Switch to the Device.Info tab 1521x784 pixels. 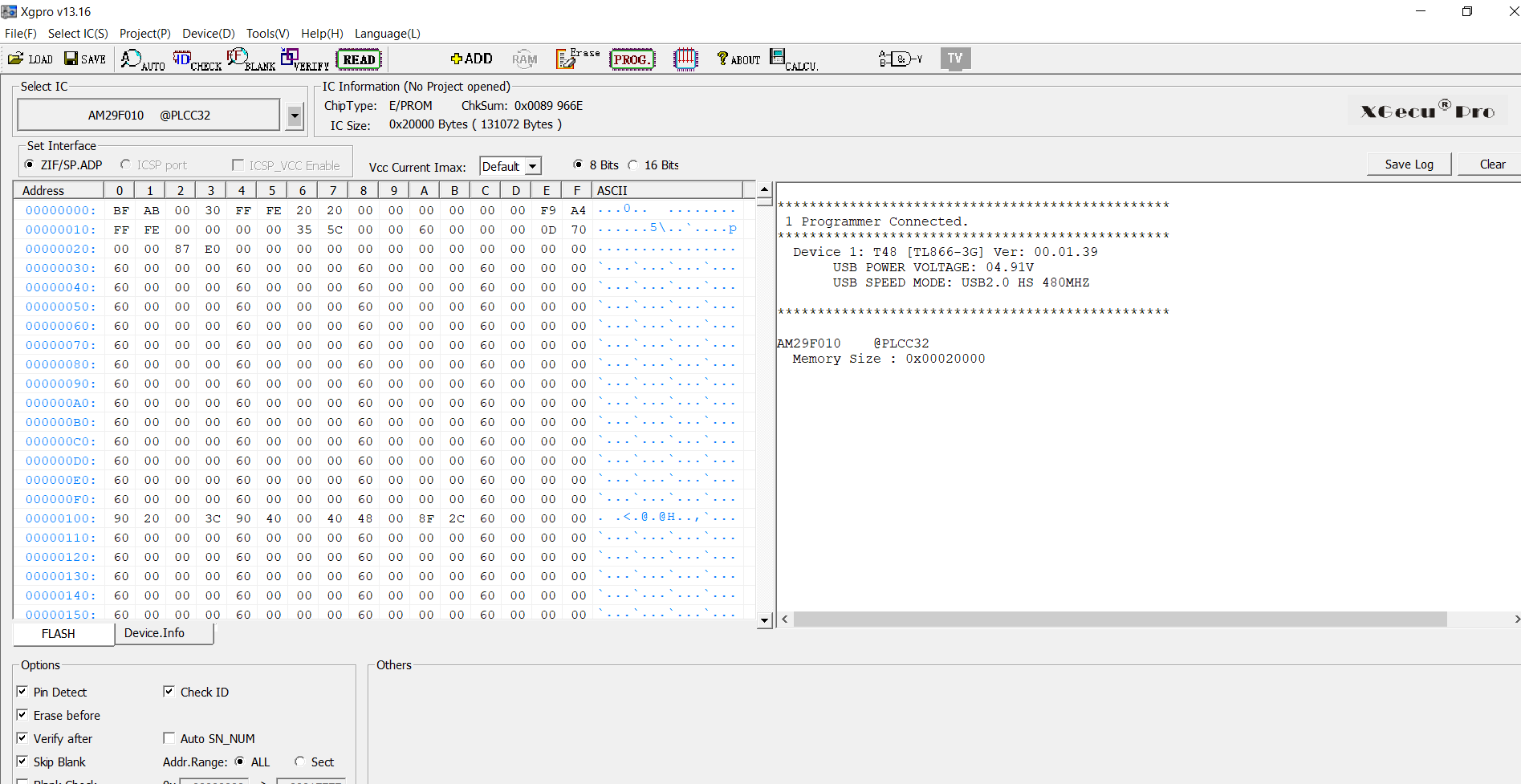pyautogui.click(x=154, y=633)
